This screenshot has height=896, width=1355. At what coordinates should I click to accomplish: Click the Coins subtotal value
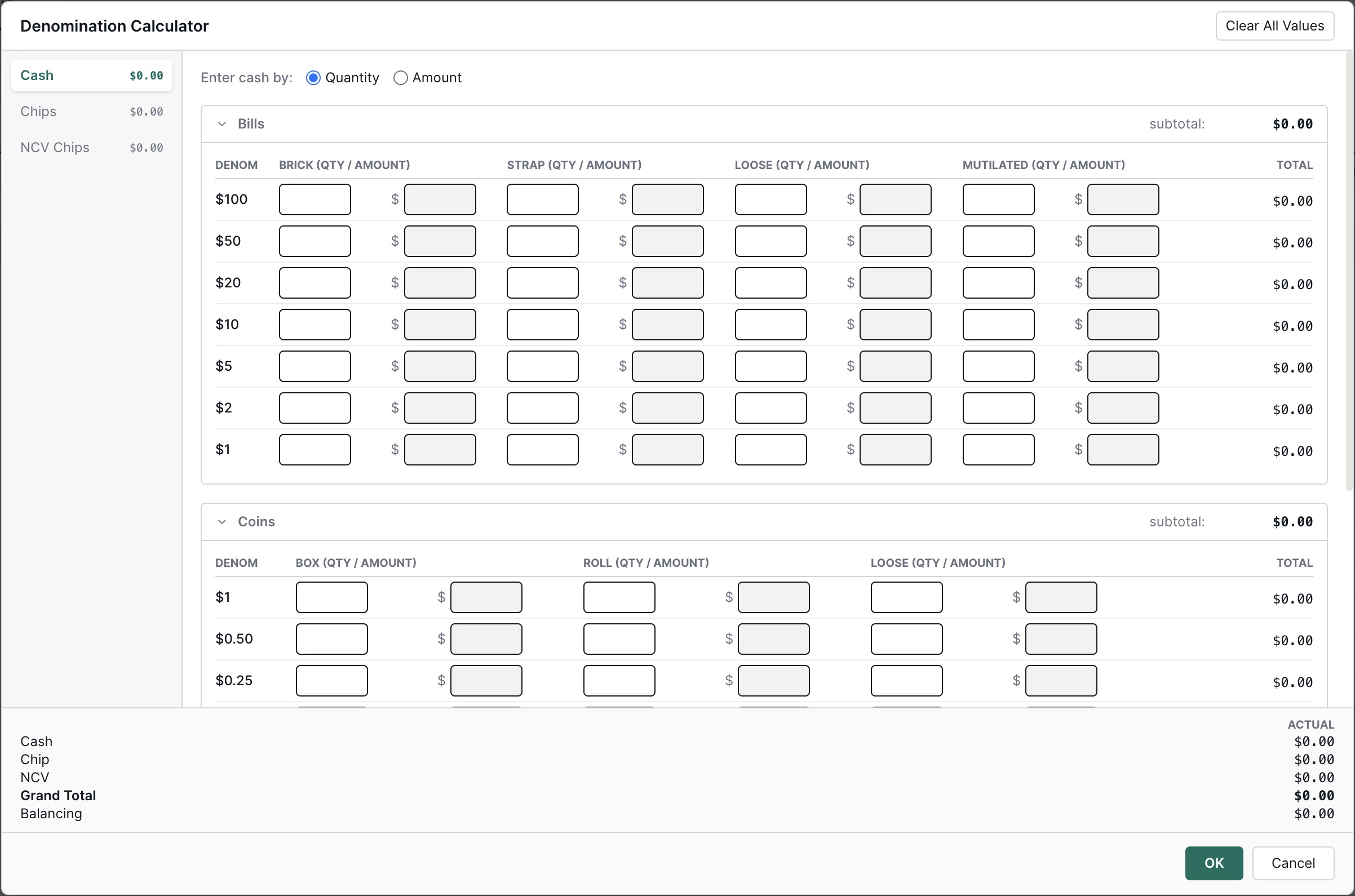point(1292,522)
